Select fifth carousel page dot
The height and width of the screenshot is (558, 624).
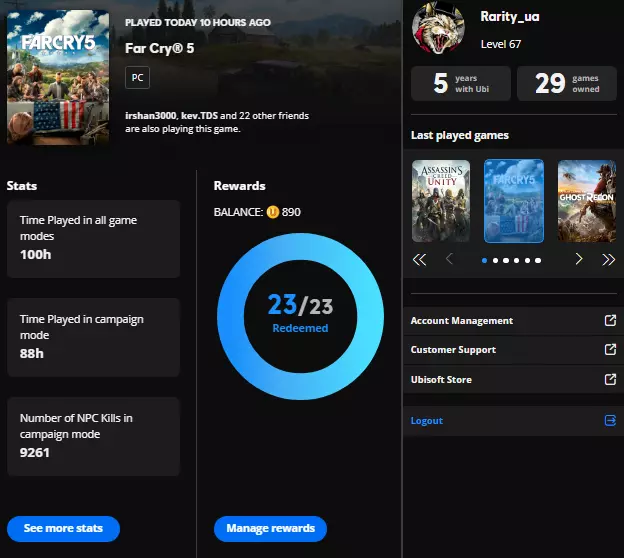pos(527,260)
